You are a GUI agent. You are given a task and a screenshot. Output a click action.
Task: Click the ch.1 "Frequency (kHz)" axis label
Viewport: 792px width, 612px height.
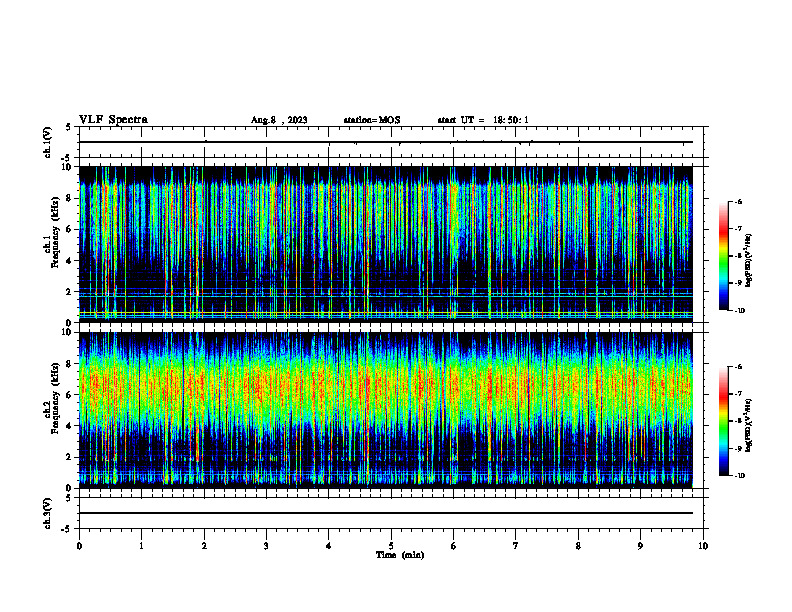55,232
